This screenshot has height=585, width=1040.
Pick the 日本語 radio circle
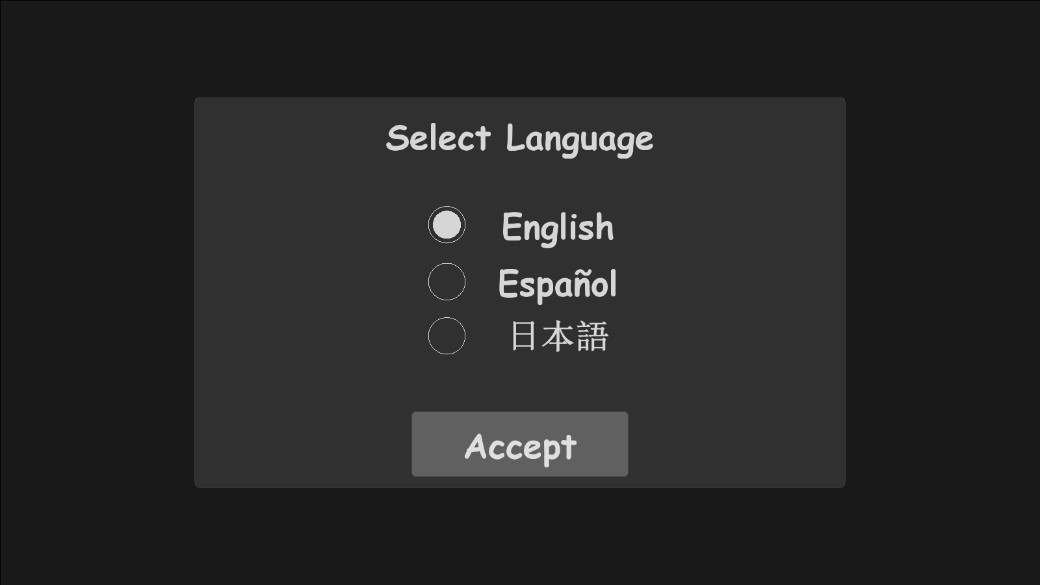446,336
